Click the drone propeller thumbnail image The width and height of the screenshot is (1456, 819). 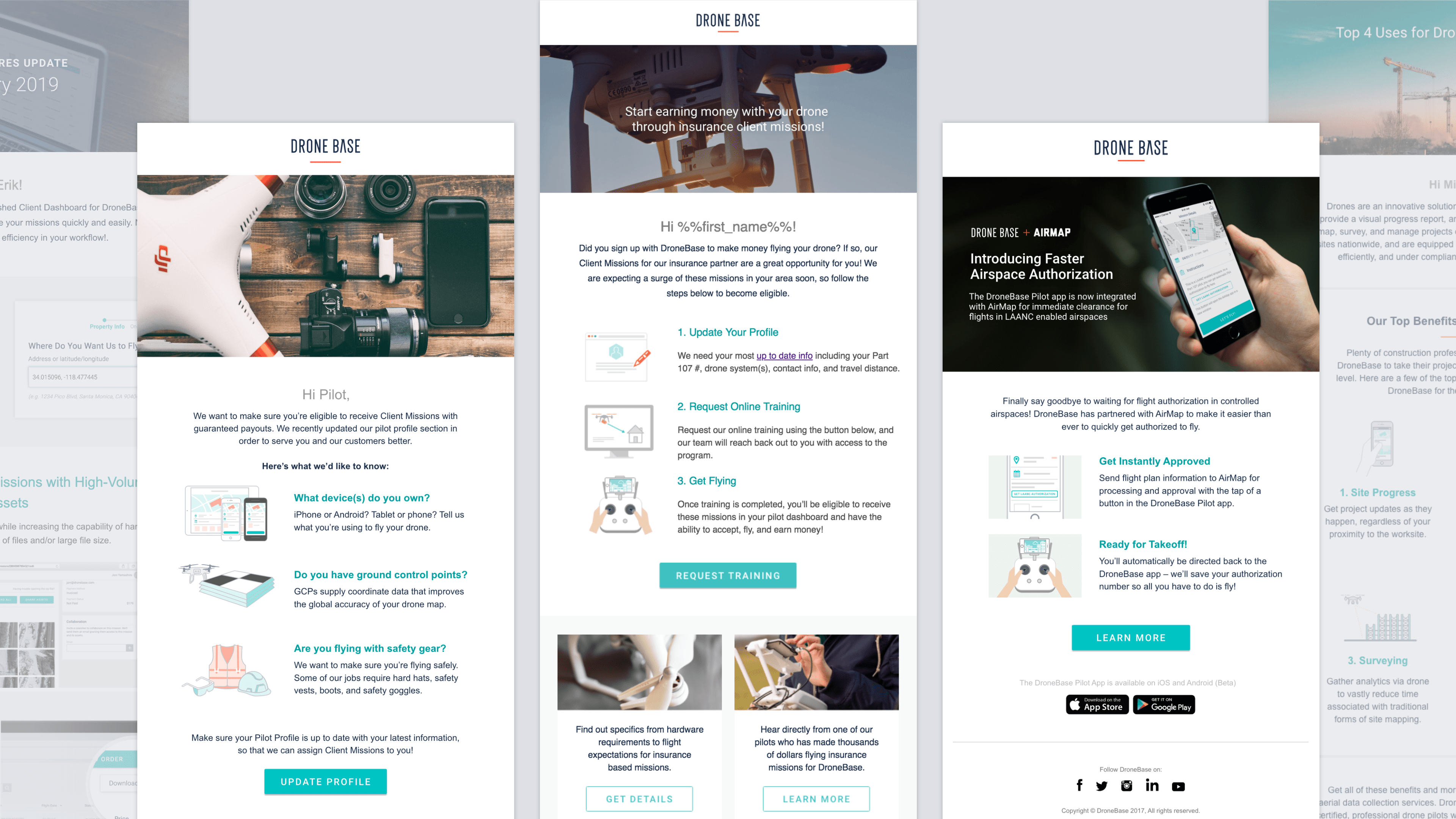[639, 672]
